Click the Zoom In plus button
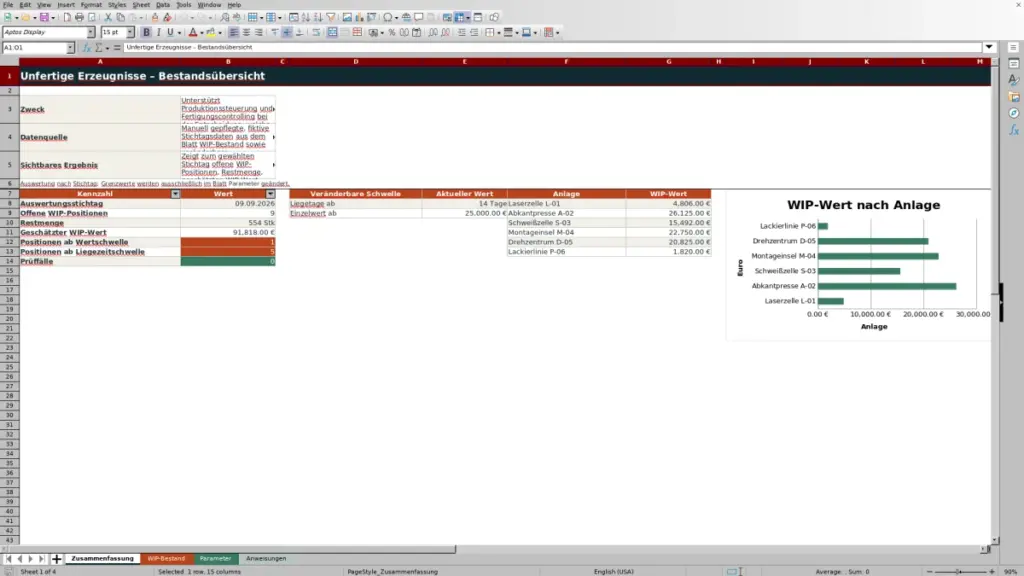 click(x=991, y=572)
